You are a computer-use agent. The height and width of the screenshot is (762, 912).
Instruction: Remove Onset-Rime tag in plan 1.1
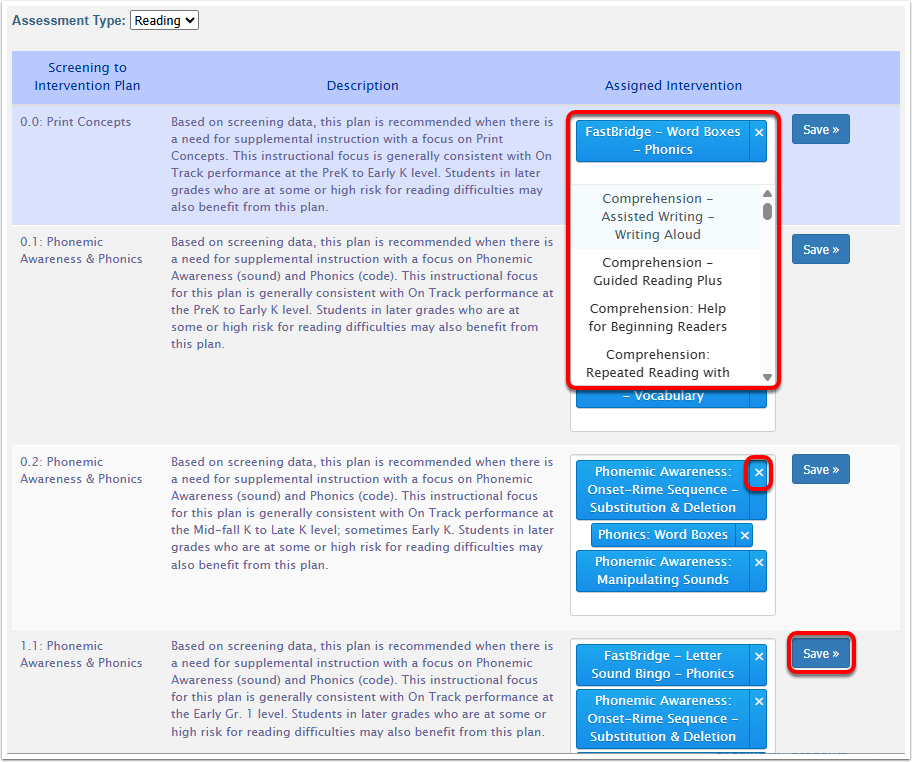759,702
